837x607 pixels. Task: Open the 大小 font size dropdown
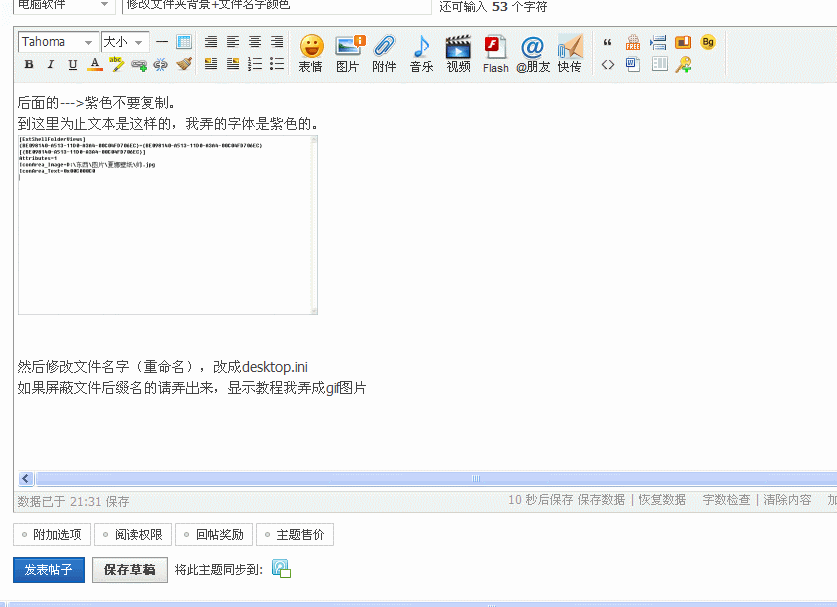tap(125, 42)
